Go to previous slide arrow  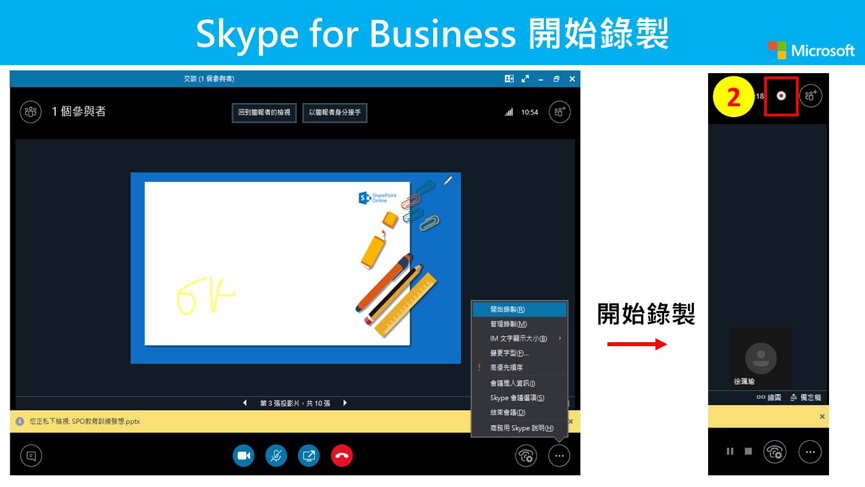point(245,403)
